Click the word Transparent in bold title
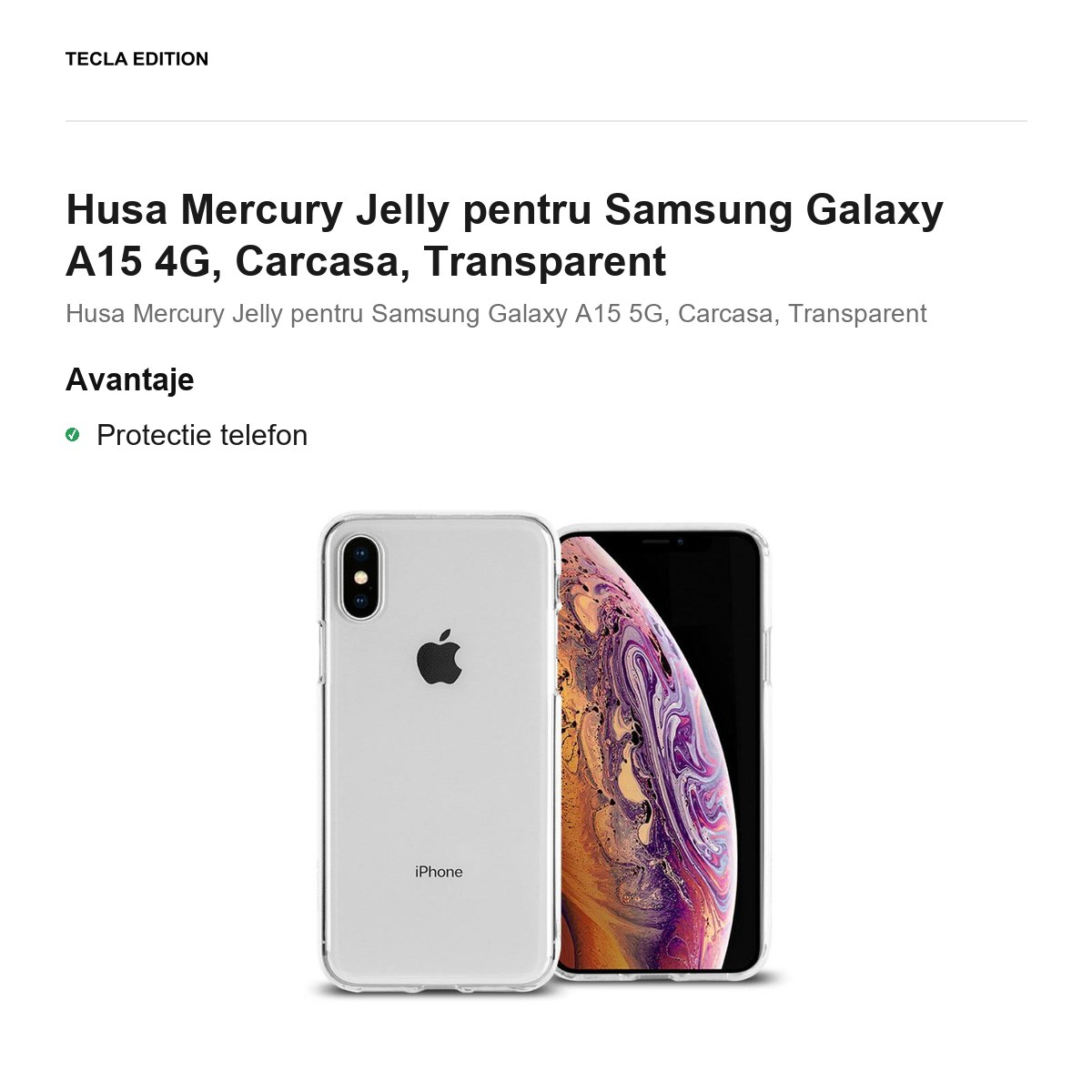1092x1092 pixels. coord(544,261)
